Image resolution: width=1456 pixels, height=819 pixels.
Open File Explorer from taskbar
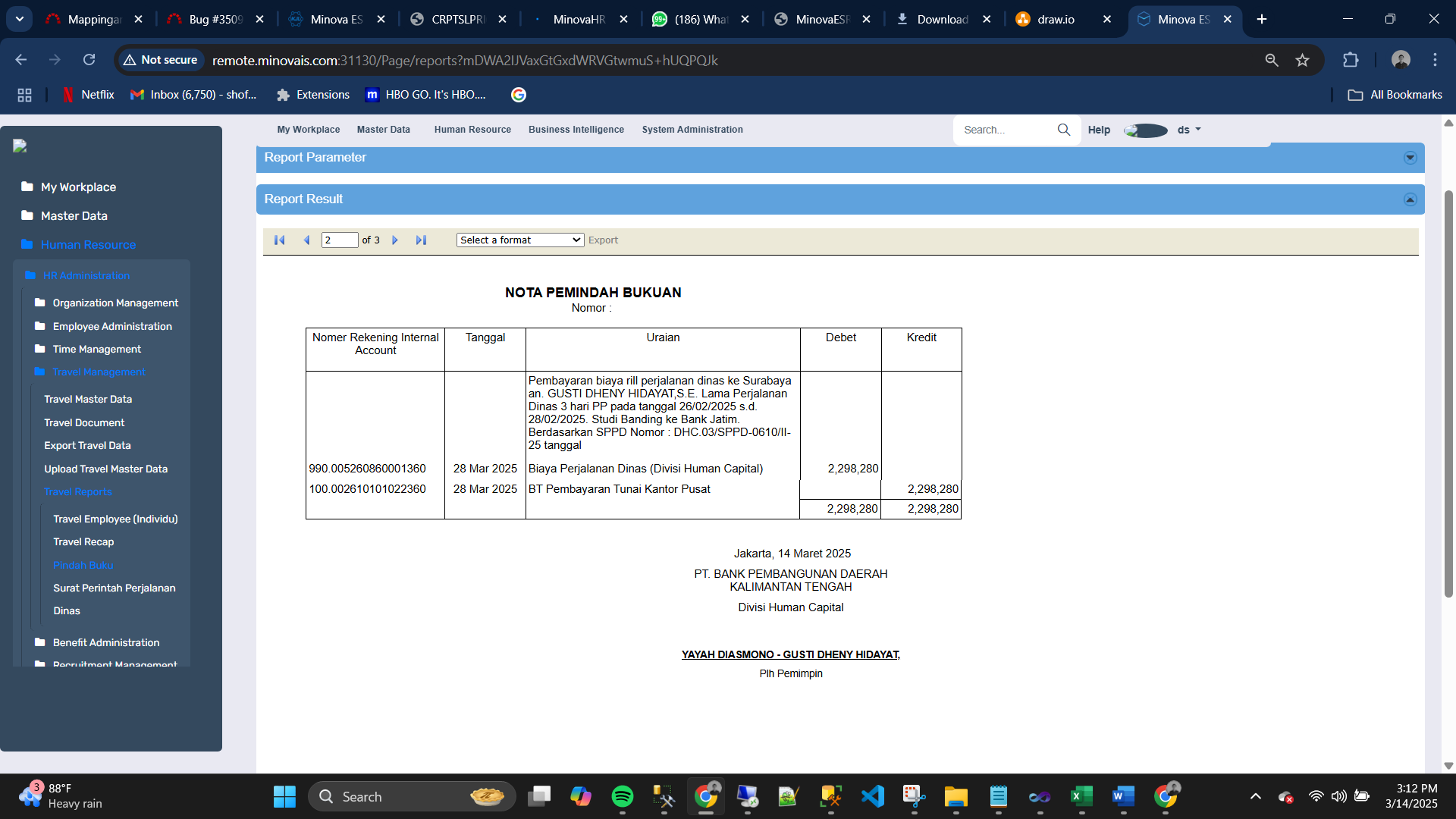(x=956, y=796)
